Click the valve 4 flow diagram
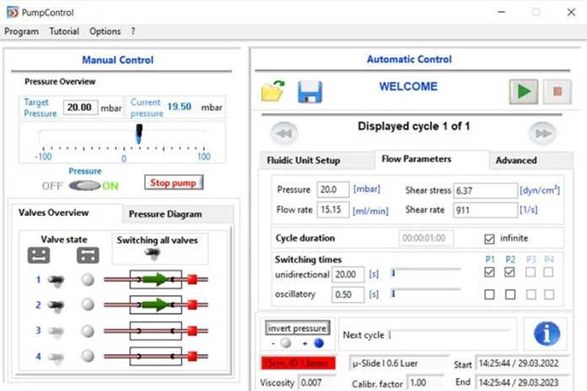The height and width of the screenshot is (391, 587). [156, 356]
